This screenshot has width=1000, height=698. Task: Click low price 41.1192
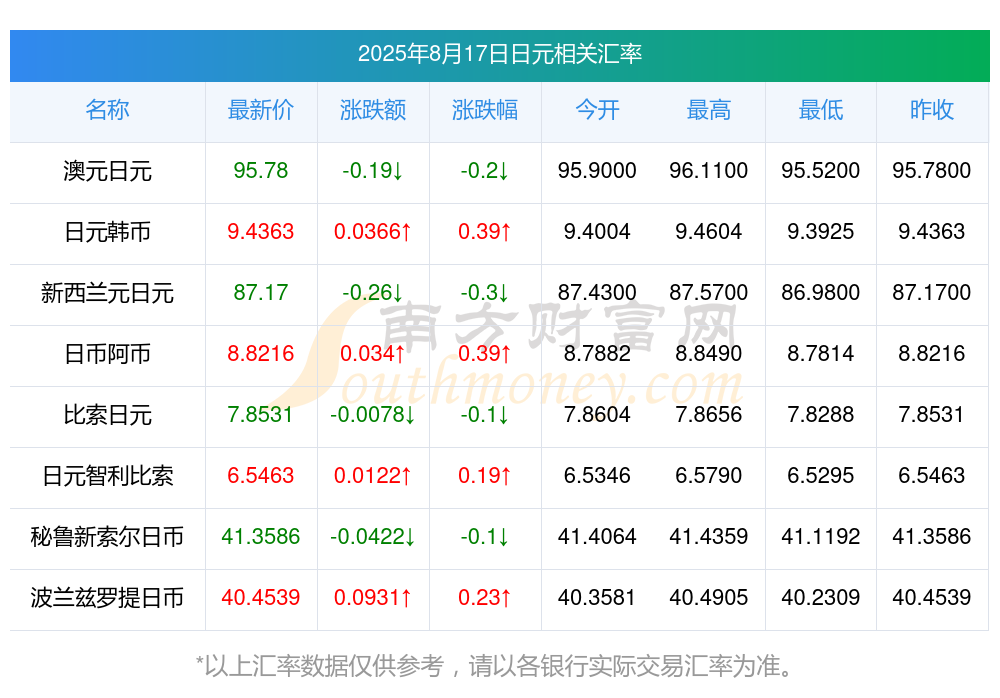coord(821,537)
